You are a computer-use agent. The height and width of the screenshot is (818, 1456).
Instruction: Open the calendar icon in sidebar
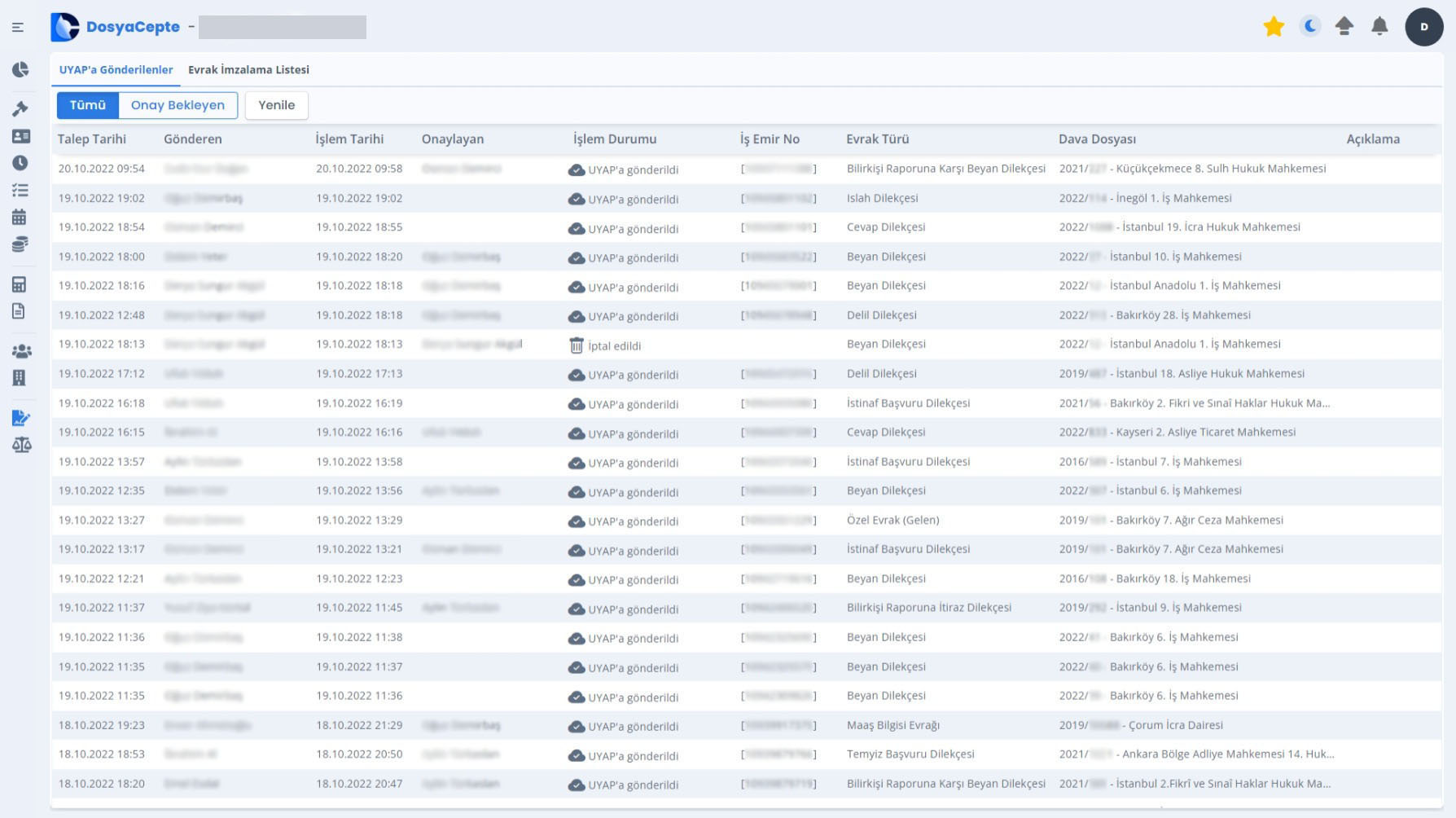[20, 217]
